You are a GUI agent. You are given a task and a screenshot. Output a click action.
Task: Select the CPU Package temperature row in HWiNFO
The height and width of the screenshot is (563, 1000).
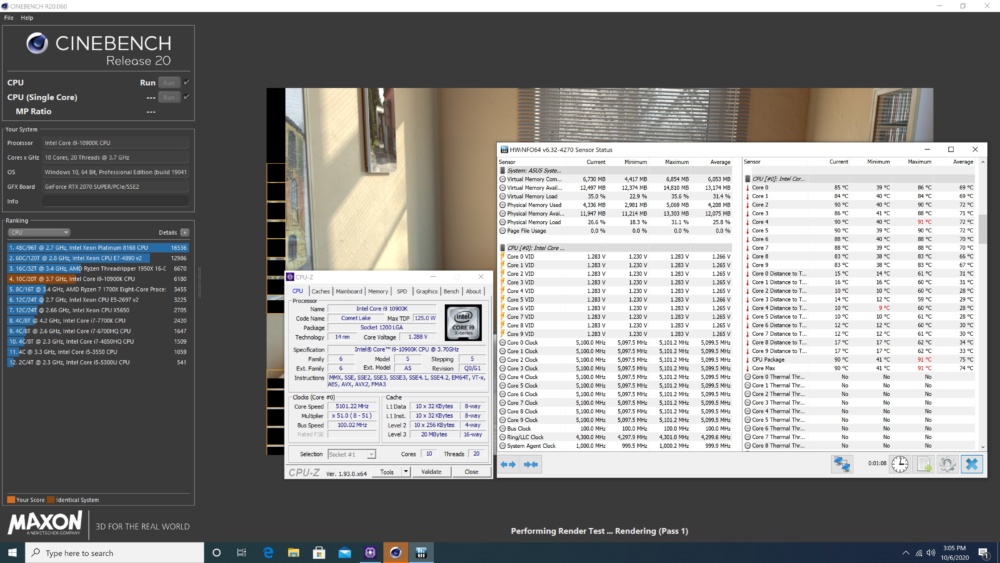click(x=860, y=360)
